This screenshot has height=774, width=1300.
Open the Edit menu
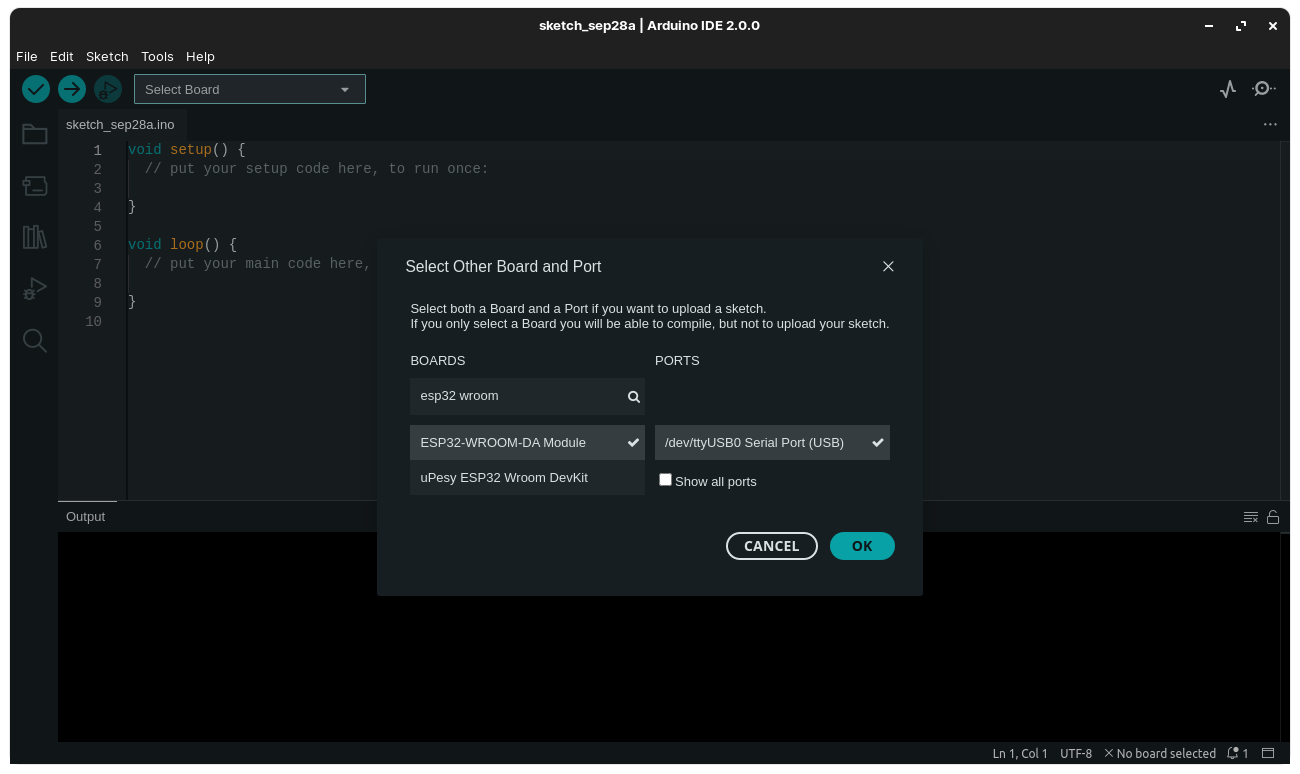(62, 56)
